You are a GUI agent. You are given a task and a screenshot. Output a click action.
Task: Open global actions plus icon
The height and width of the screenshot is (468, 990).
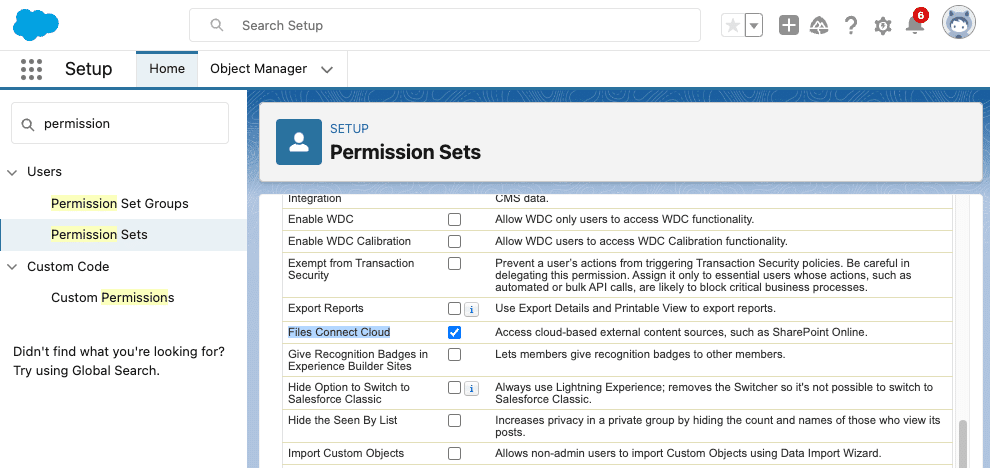(789, 26)
